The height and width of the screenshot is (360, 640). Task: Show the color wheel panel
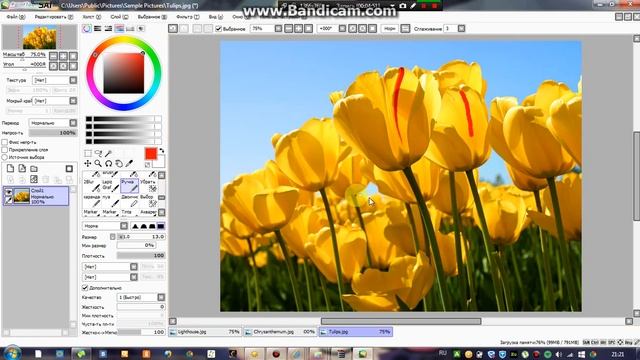(87, 29)
